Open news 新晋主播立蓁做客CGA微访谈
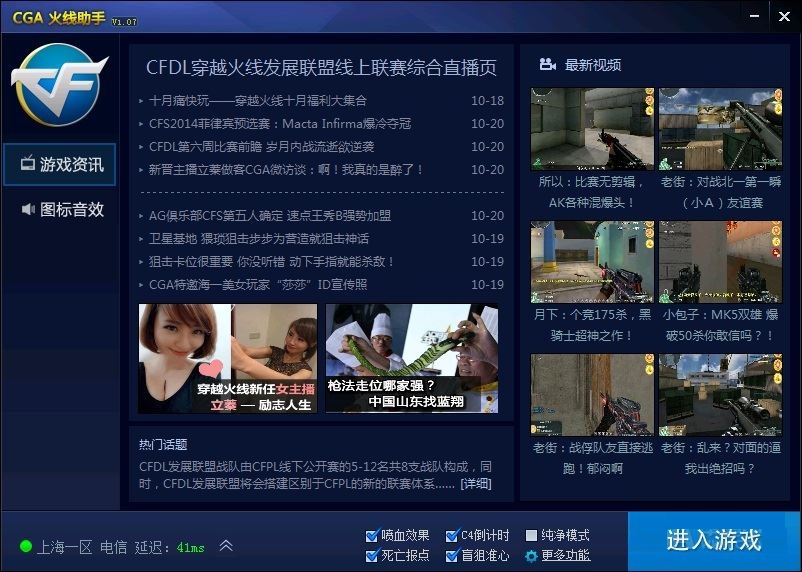 click(x=286, y=169)
